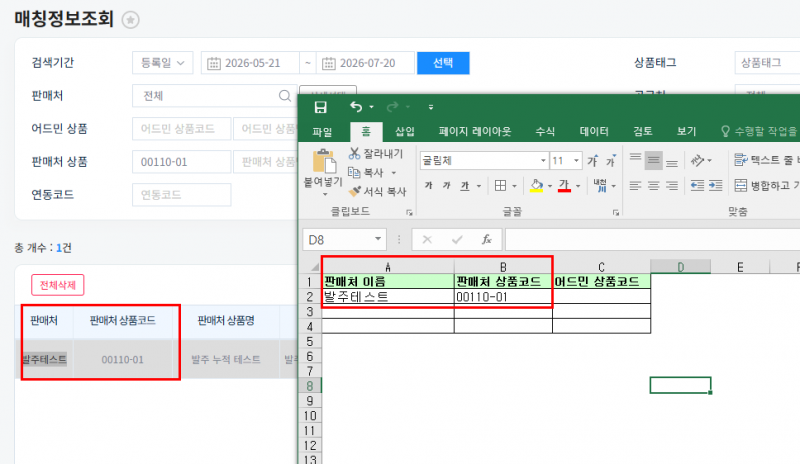
Task: Switch to the 수식 ribbon tab
Action: click(x=545, y=132)
